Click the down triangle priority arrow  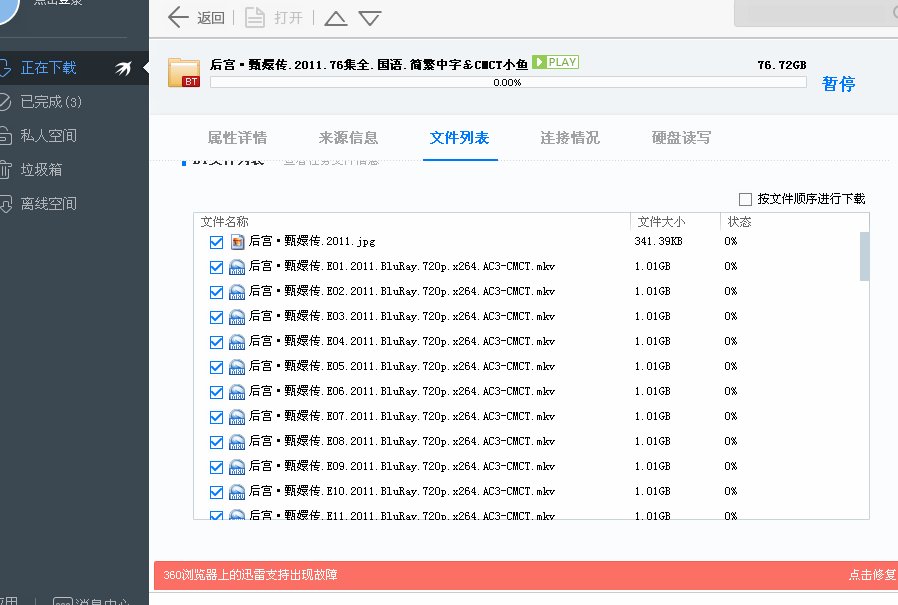point(368,17)
